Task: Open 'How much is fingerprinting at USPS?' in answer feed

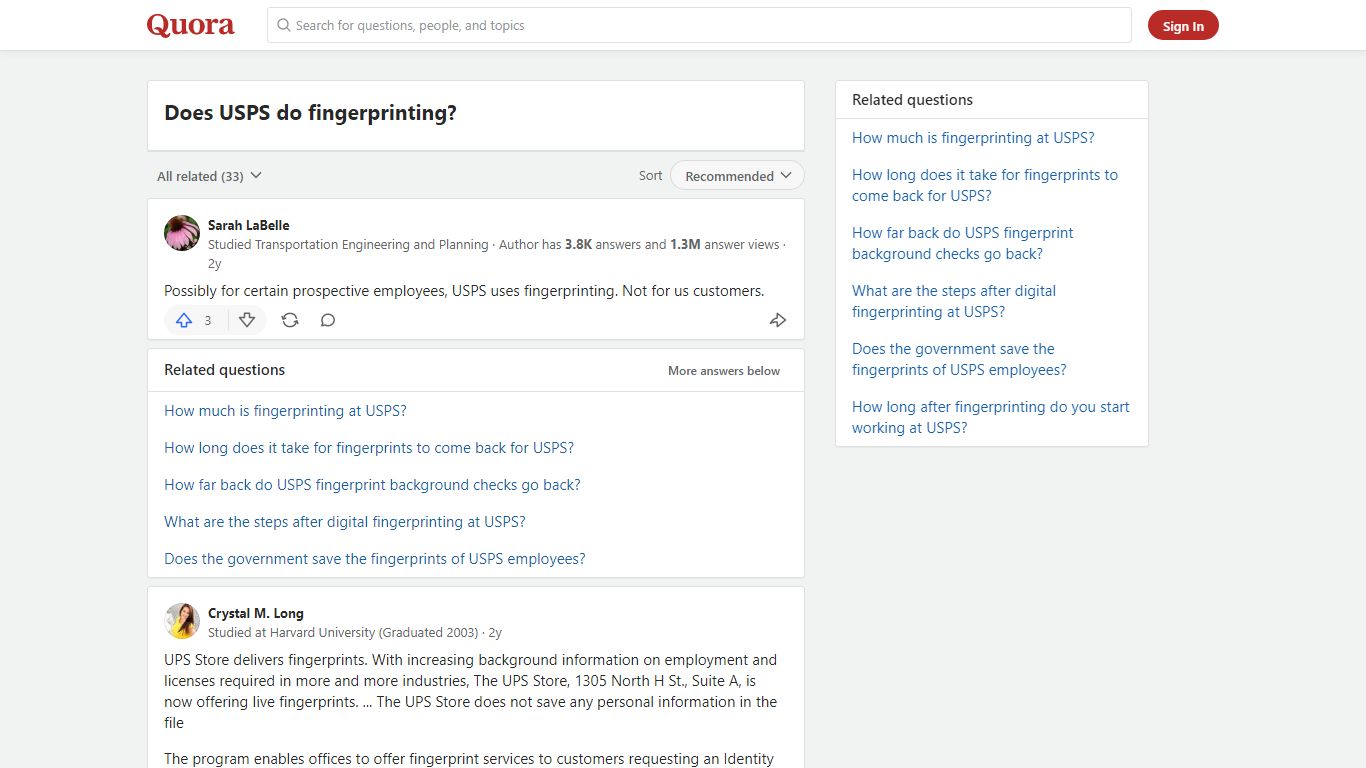Action: pos(285,411)
